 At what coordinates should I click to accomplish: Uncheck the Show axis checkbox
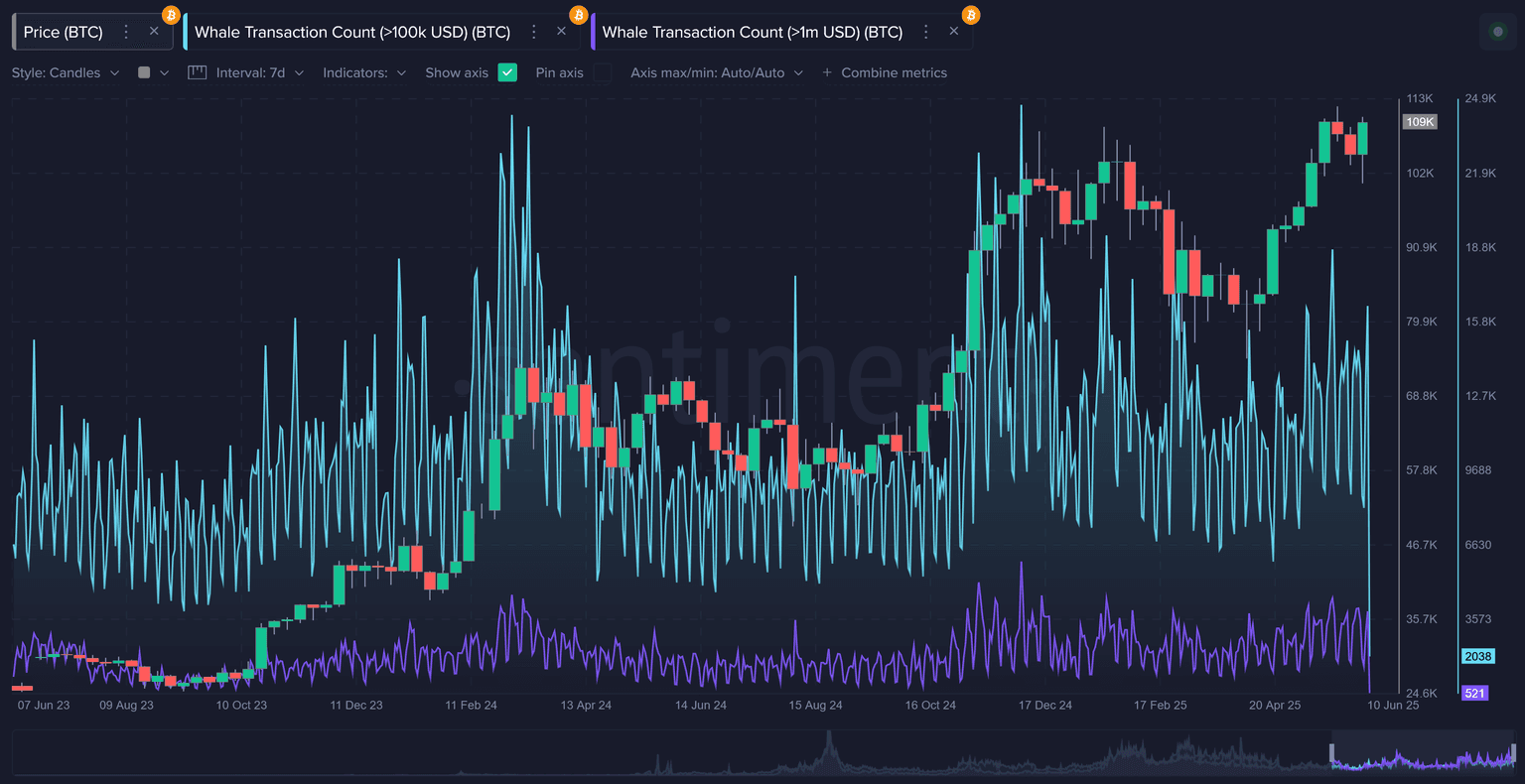pos(507,72)
